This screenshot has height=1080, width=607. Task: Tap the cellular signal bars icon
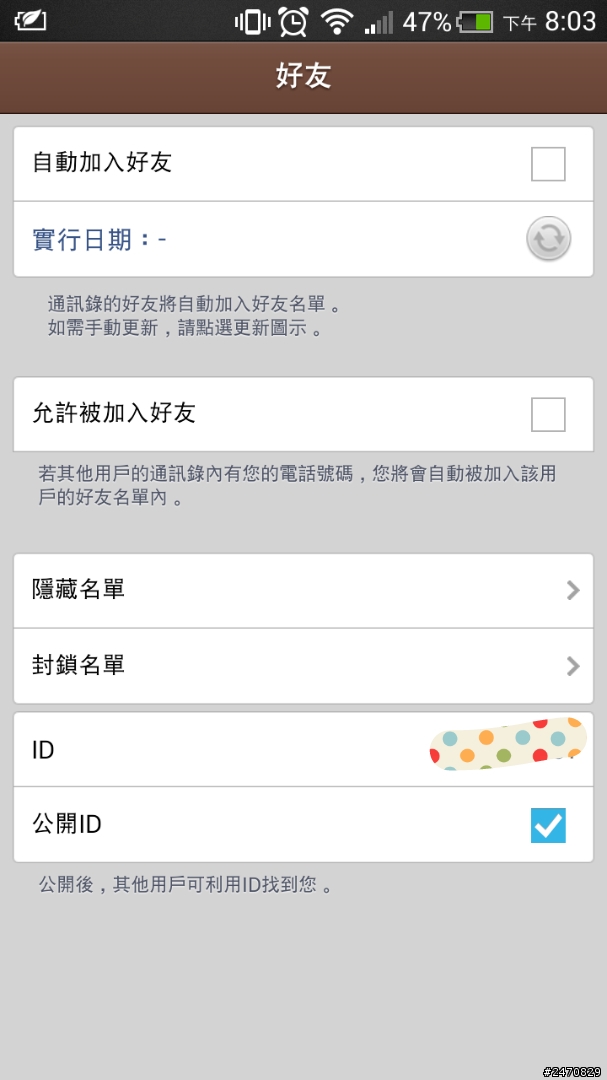pos(378,23)
